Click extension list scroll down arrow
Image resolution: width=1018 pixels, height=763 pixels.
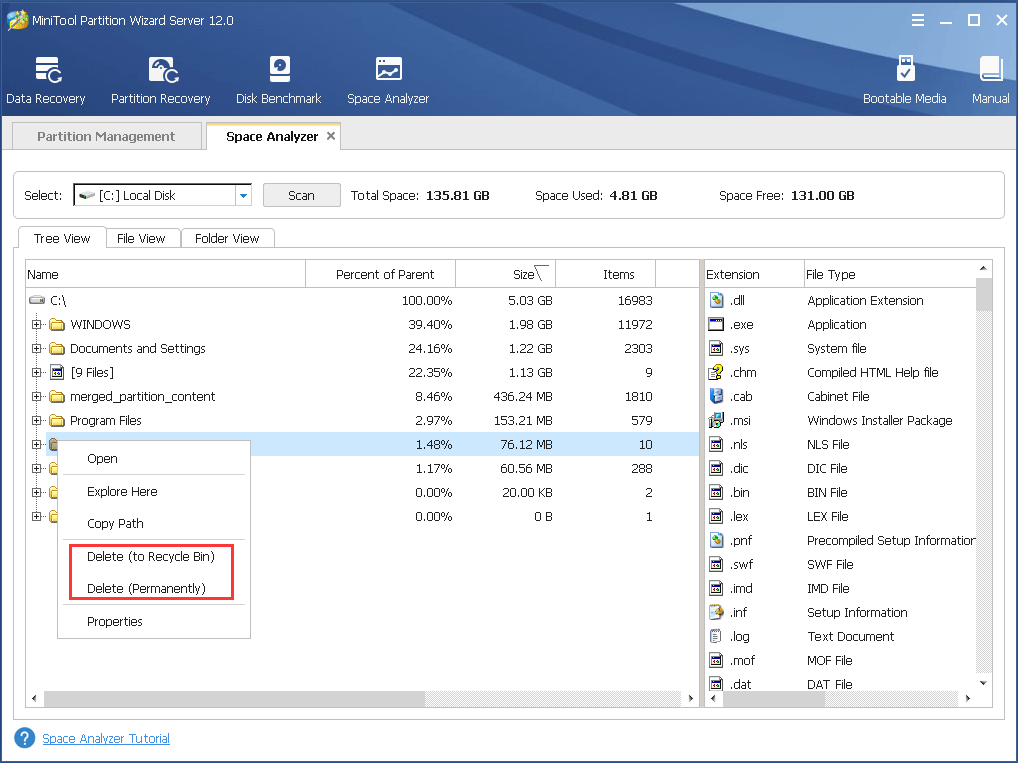click(x=984, y=682)
